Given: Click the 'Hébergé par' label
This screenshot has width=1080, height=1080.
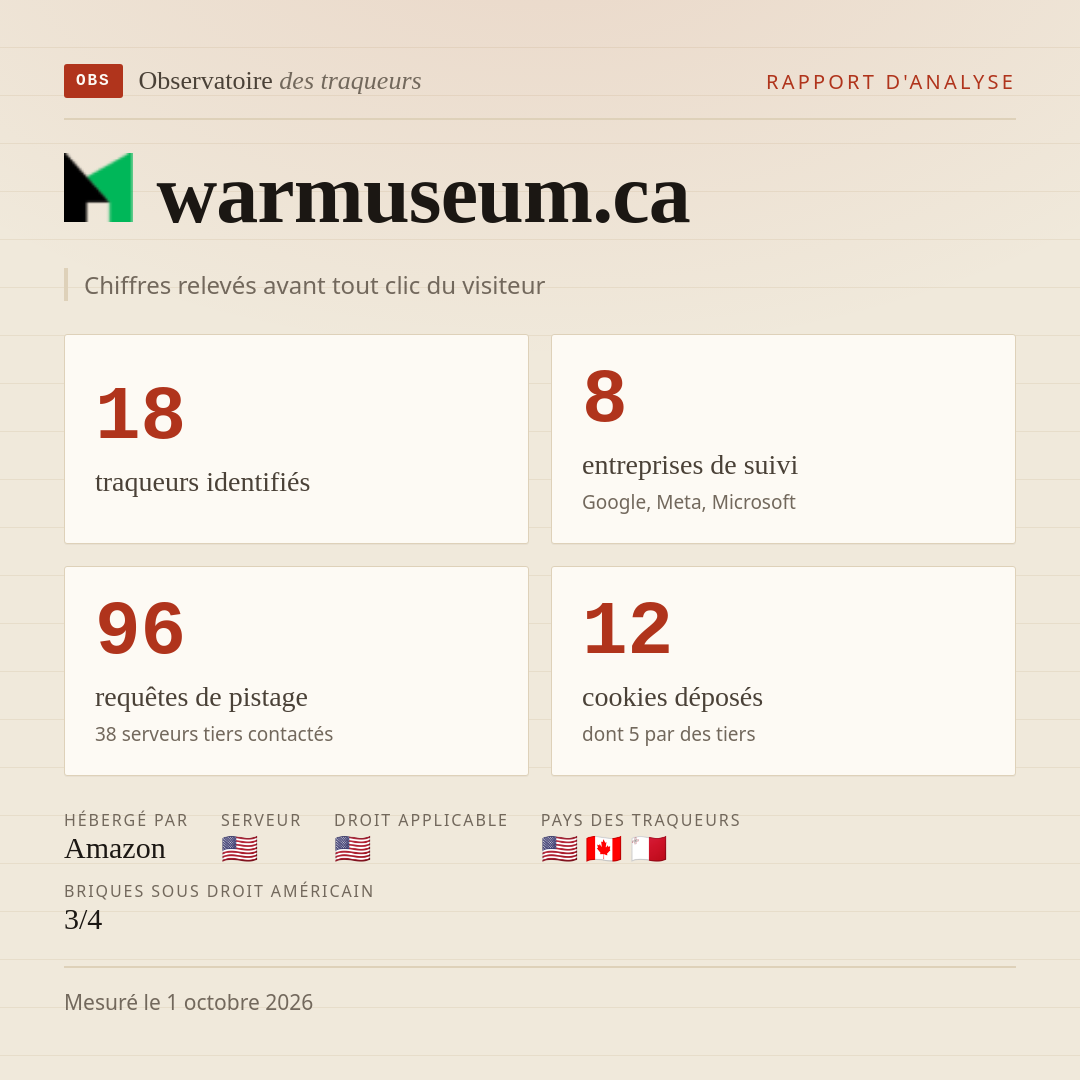Looking at the screenshot, I should [126, 820].
